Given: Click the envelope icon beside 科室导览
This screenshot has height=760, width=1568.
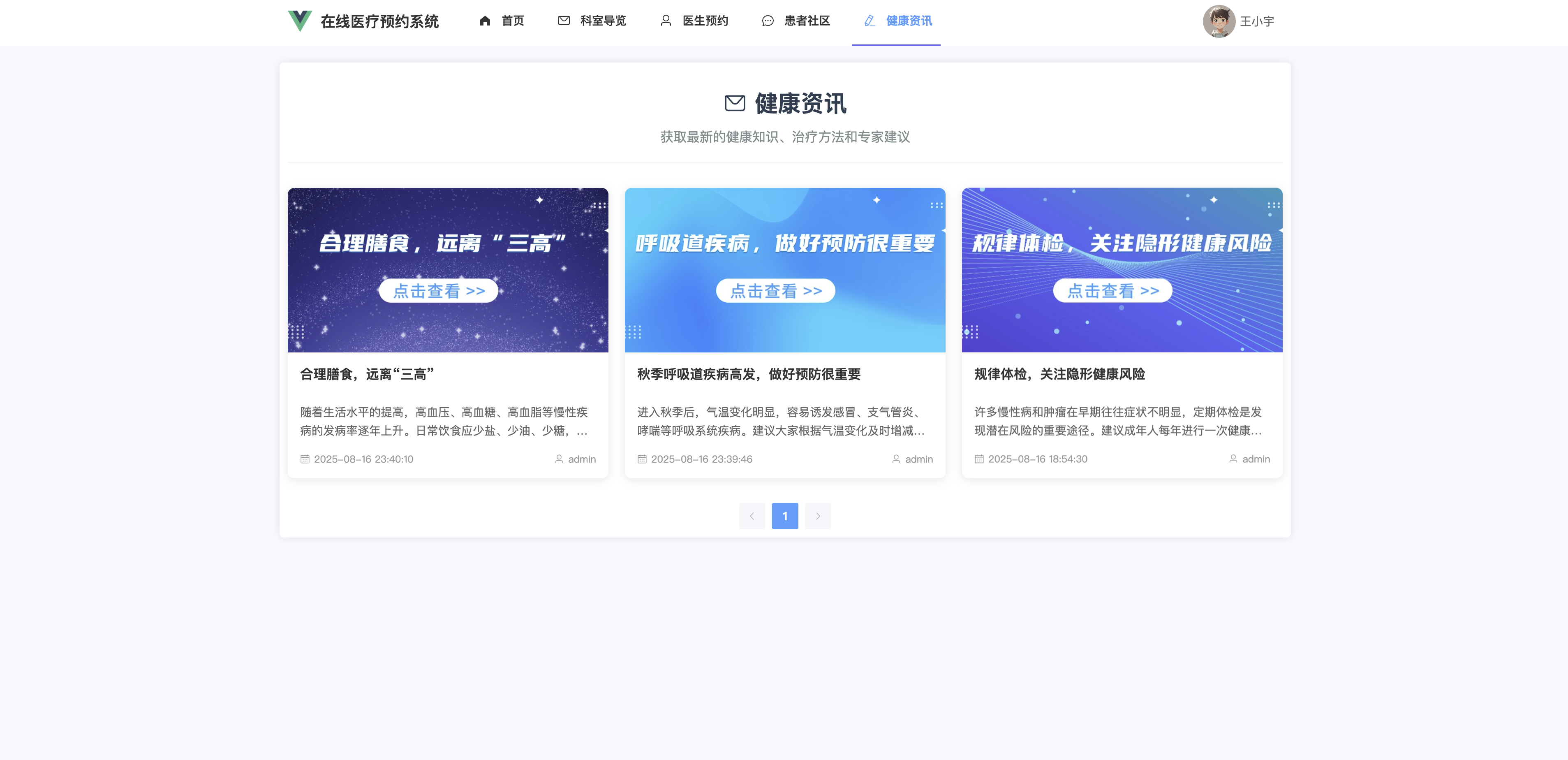Looking at the screenshot, I should pos(564,21).
